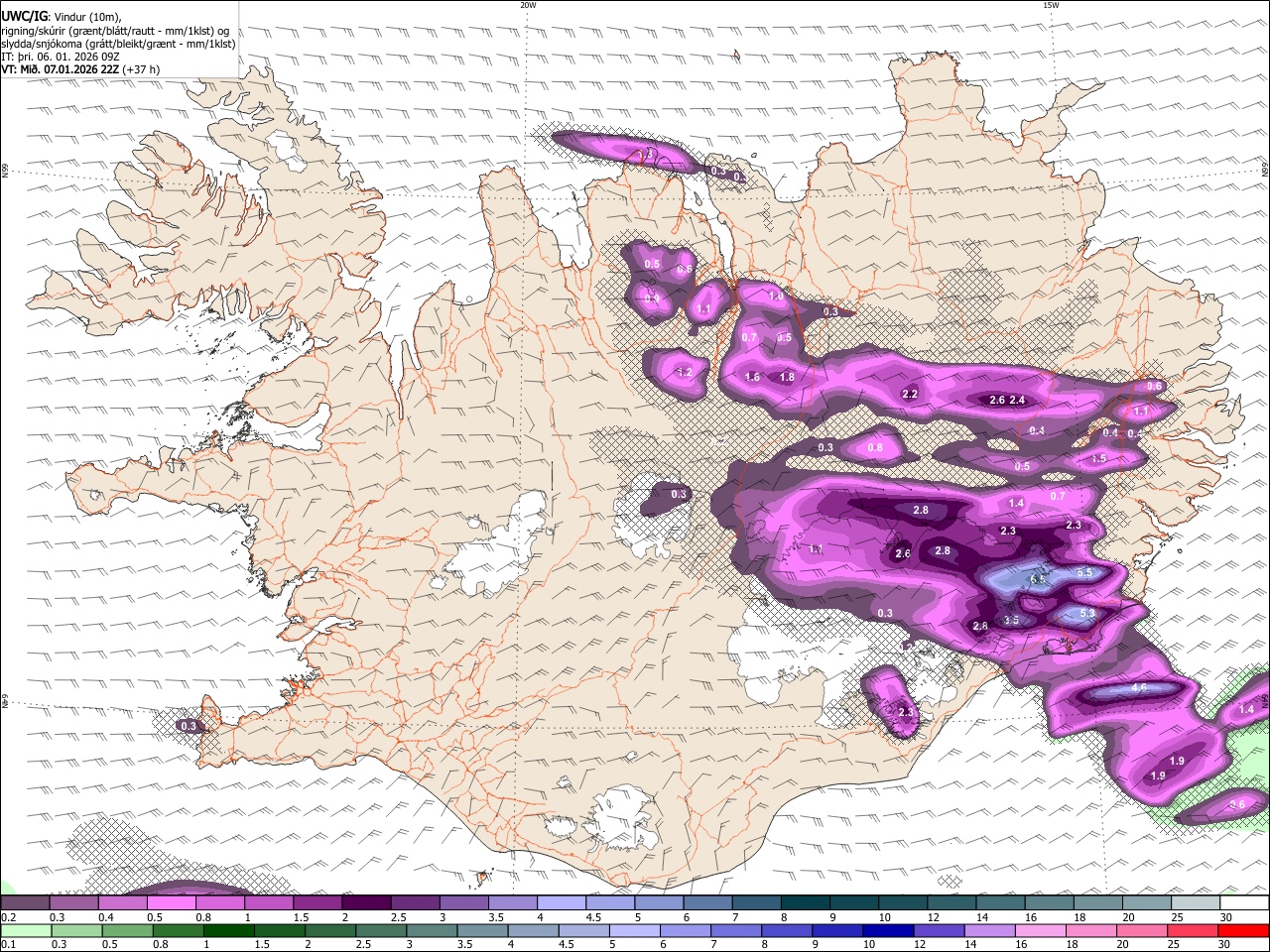Select the red 25 swatch in lower scale
Viewport: 1270px width, 952px height.
tap(1191, 931)
